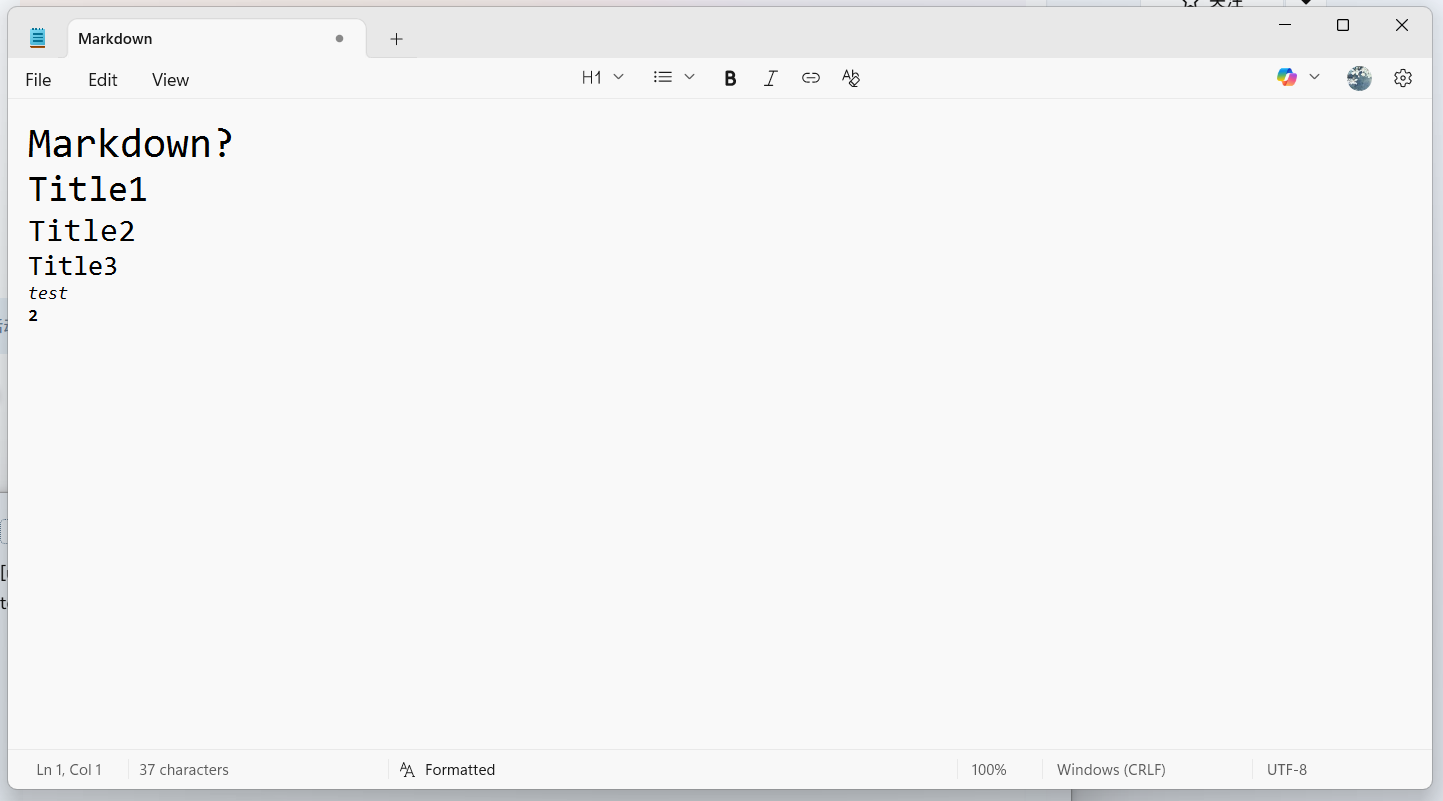Open the File menu
1443x801 pixels.
[x=38, y=80]
